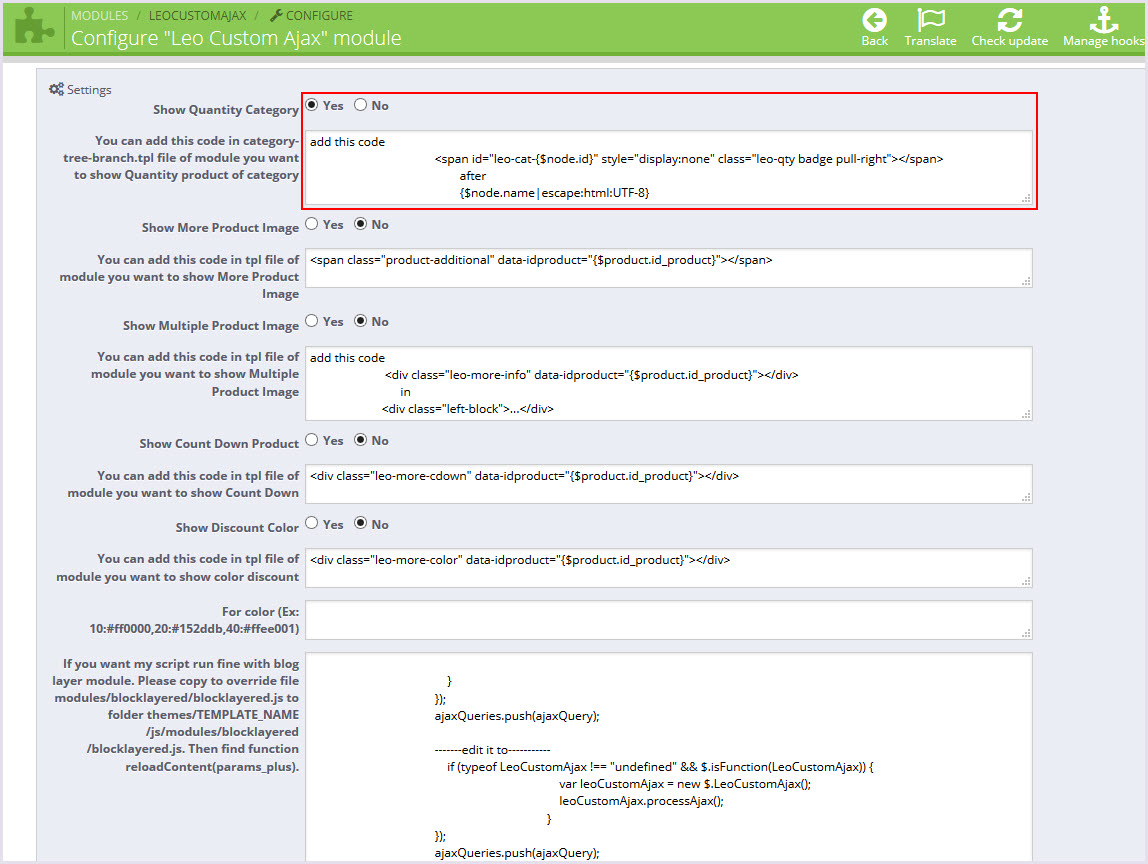Go back using the Back label
This screenshot has height=864, width=1148.
874,41
